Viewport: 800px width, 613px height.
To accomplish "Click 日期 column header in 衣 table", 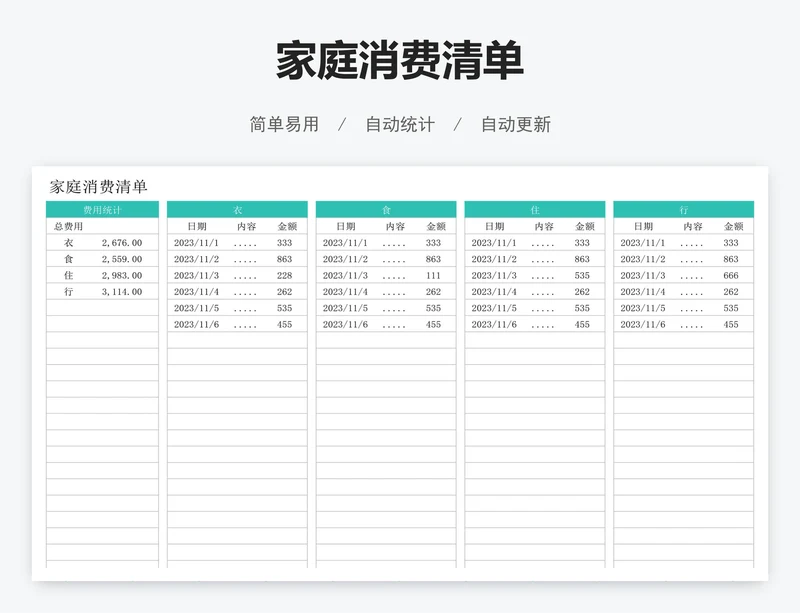I will [x=196, y=227].
